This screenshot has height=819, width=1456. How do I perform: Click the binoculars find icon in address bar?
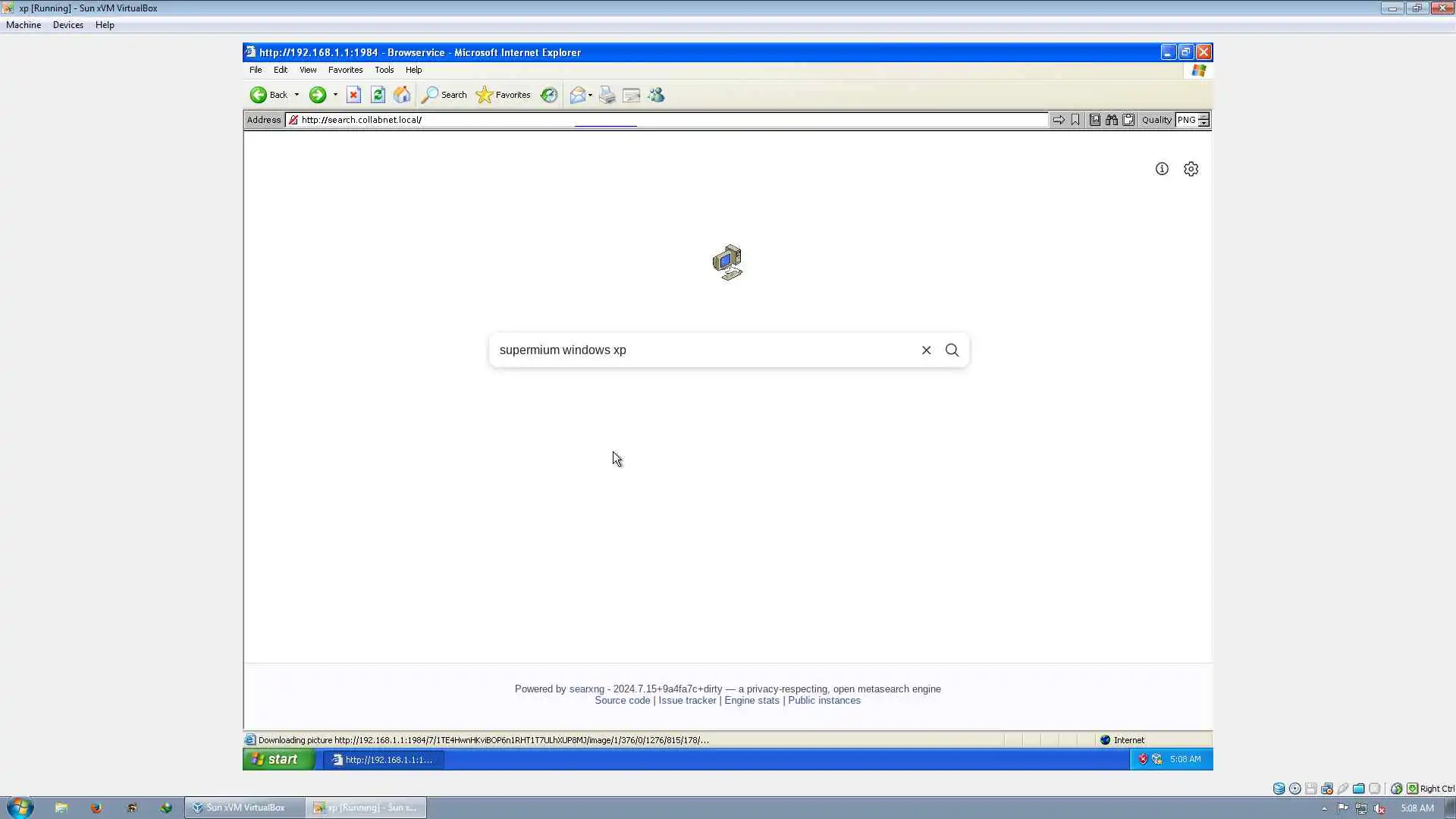pos(1111,120)
